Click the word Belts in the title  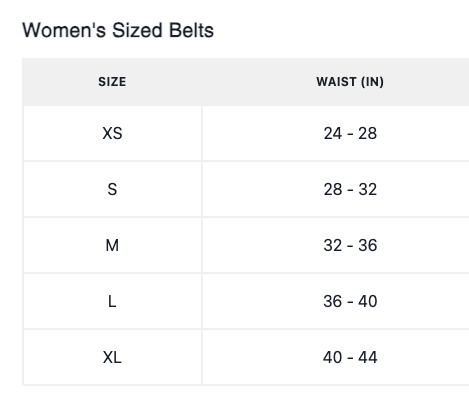point(191,30)
